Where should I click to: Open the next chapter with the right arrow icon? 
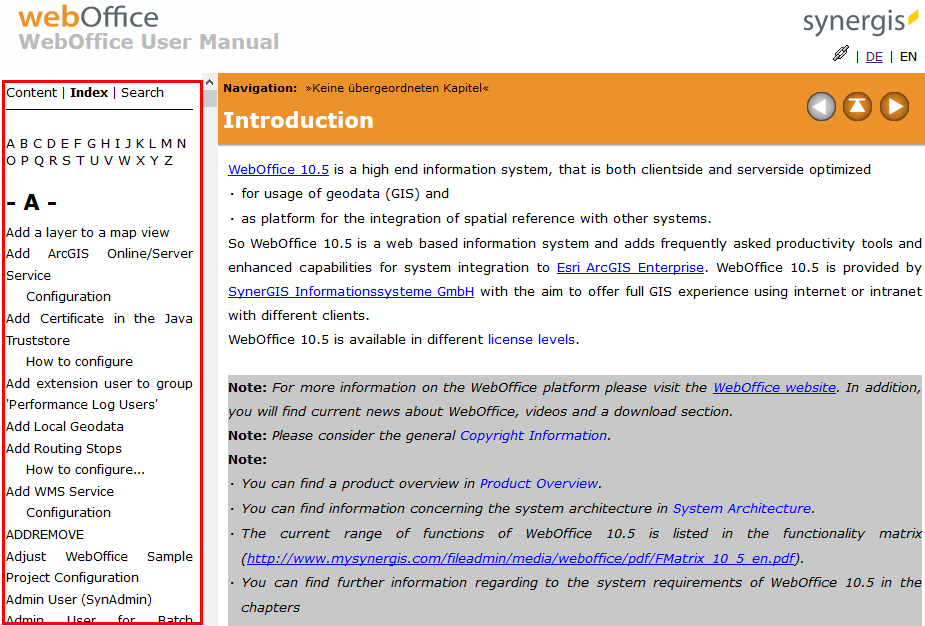coord(893,106)
